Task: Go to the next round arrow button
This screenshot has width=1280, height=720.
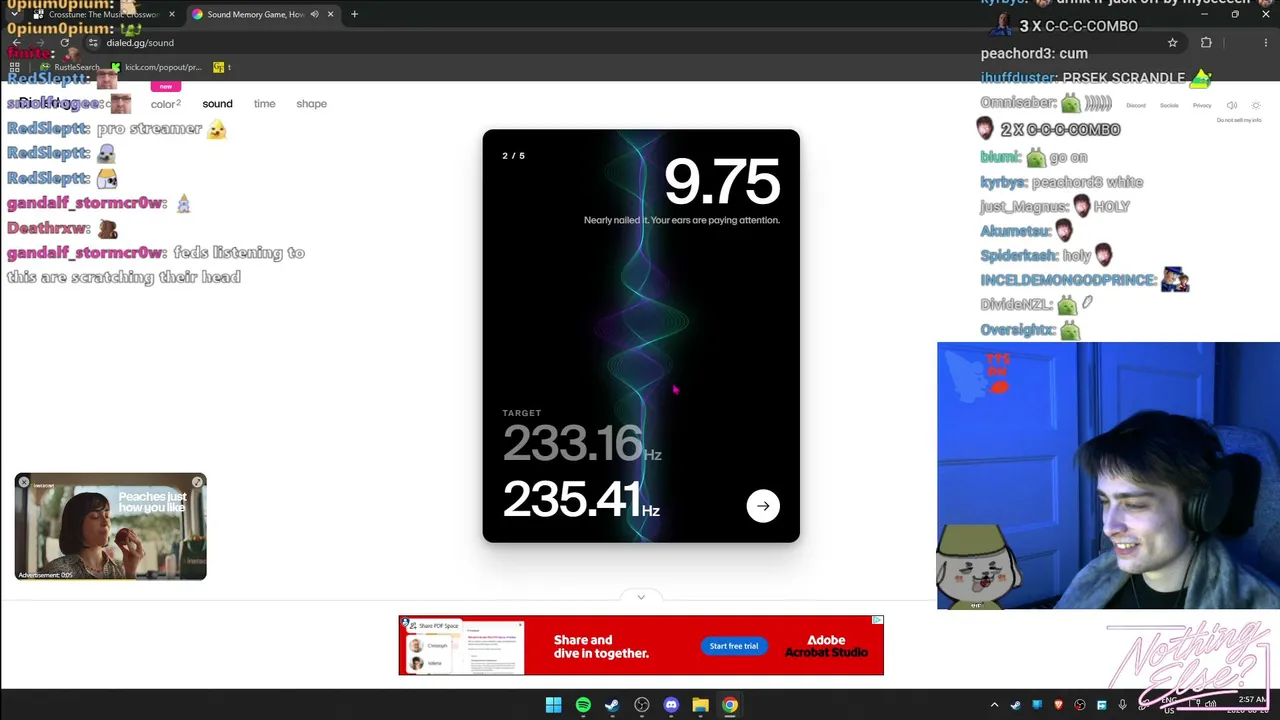Action: click(x=763, y=506)
